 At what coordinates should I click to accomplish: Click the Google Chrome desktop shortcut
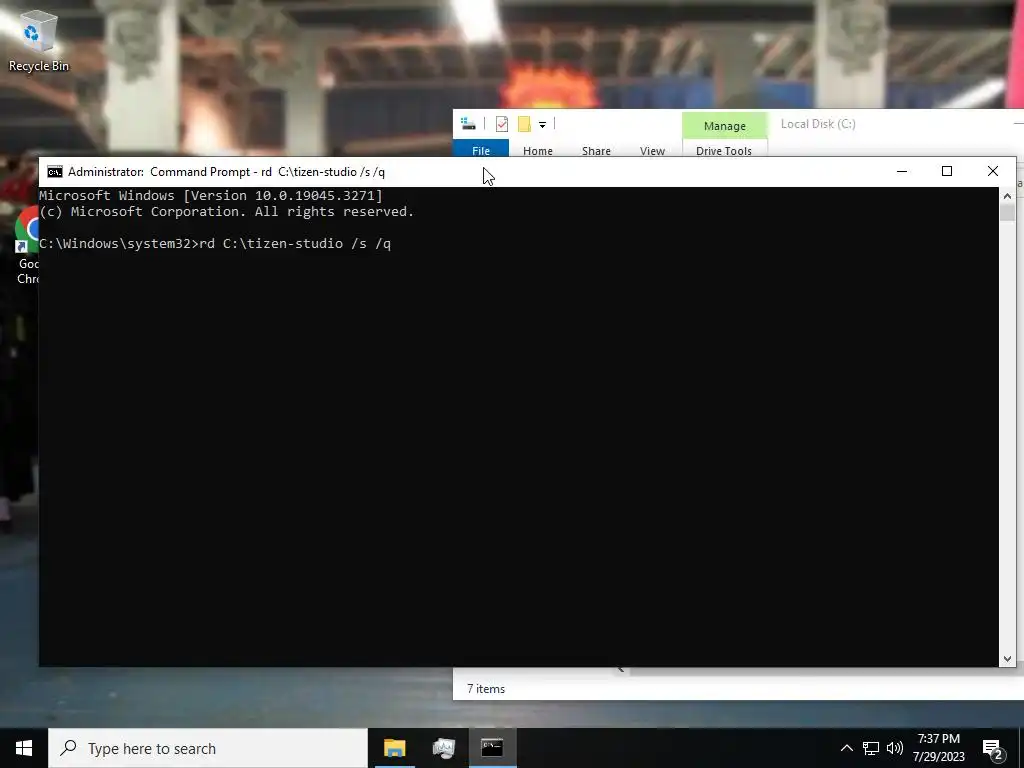pyautogui.click(x=26, y=246)
